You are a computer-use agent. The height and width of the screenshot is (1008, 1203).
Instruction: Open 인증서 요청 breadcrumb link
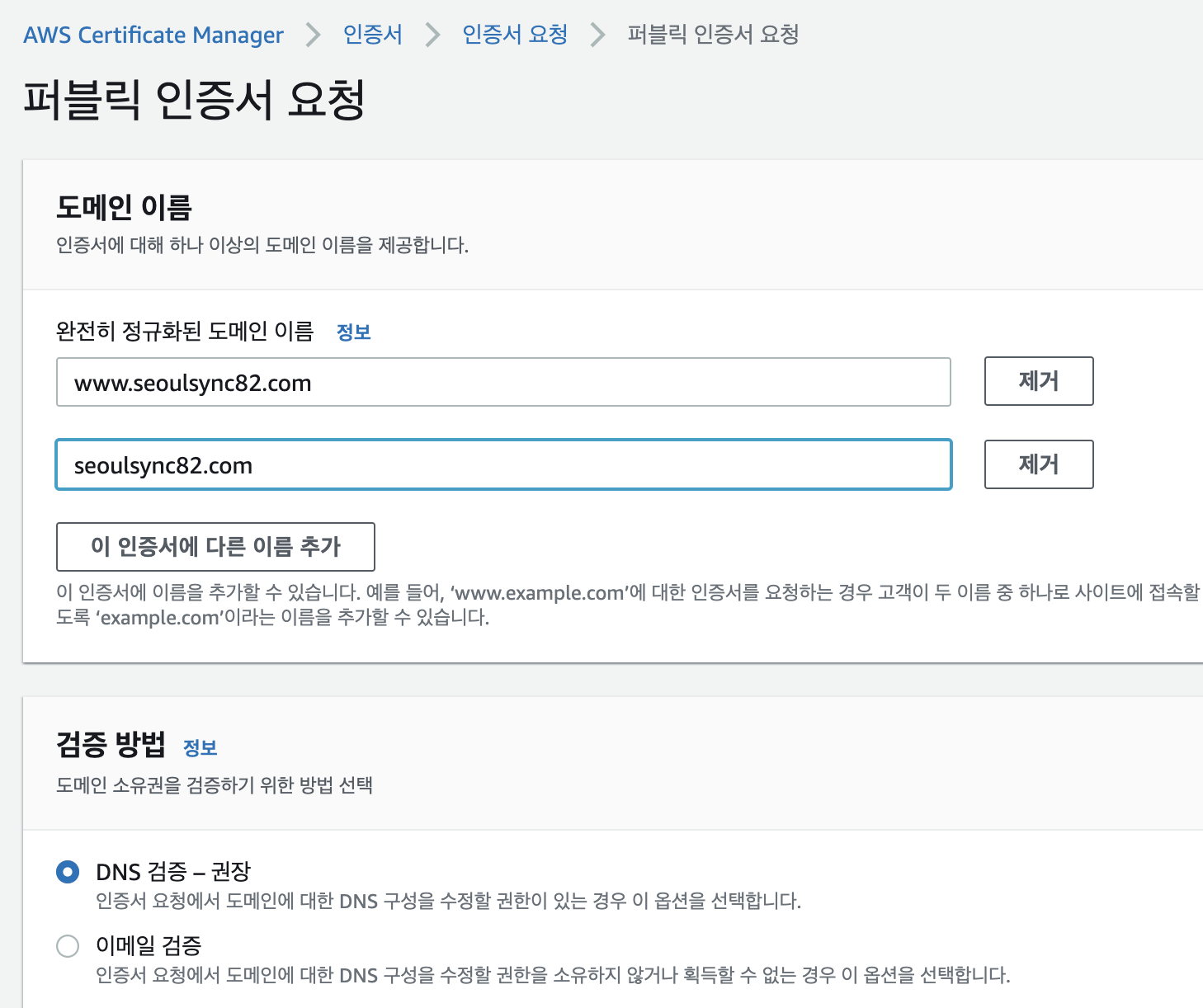click(x=515, y=35)
